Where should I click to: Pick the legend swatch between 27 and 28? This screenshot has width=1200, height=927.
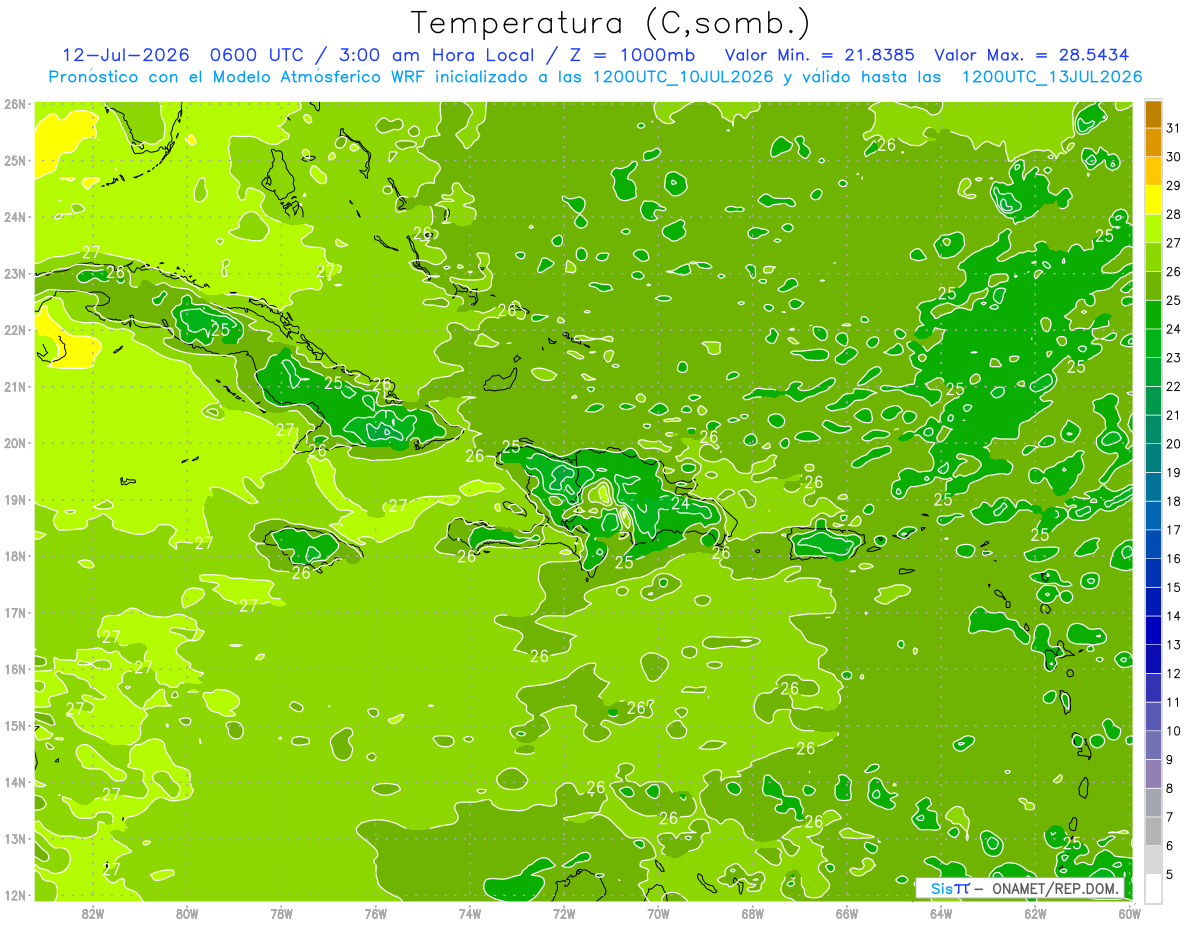click(x=1153, y=228)
